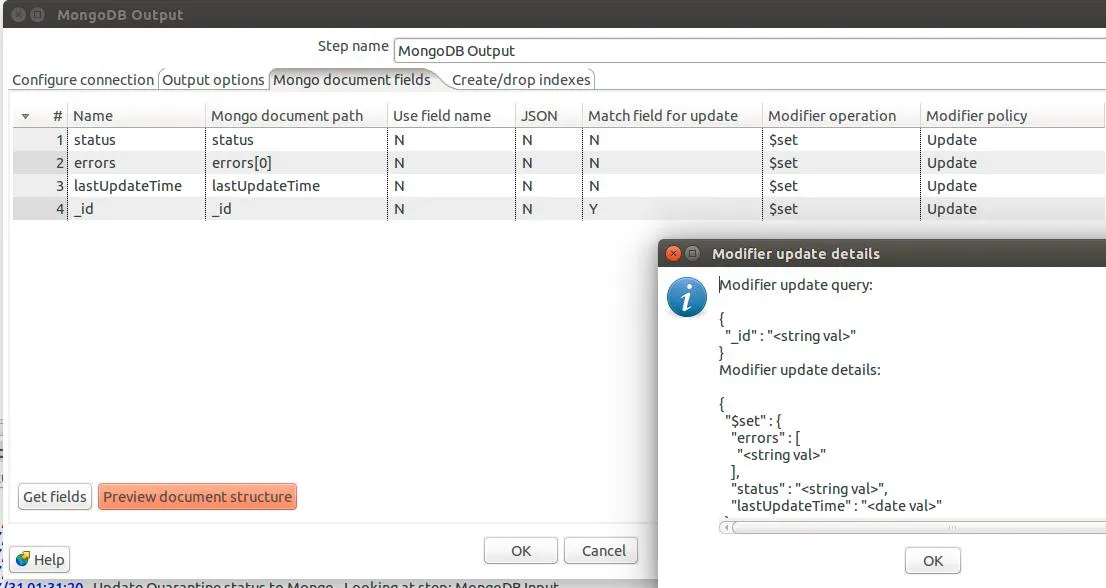Click Update policy cell in lastUpdateTime row

(x=1013, y=185)
